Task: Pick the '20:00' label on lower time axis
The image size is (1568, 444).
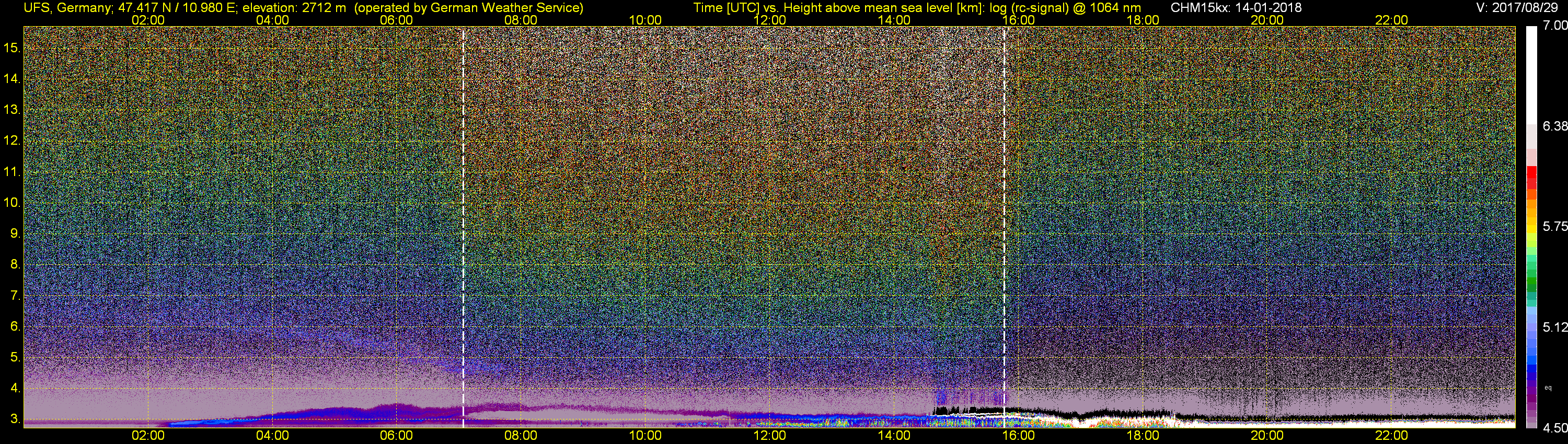Action: click(1267, 436)
